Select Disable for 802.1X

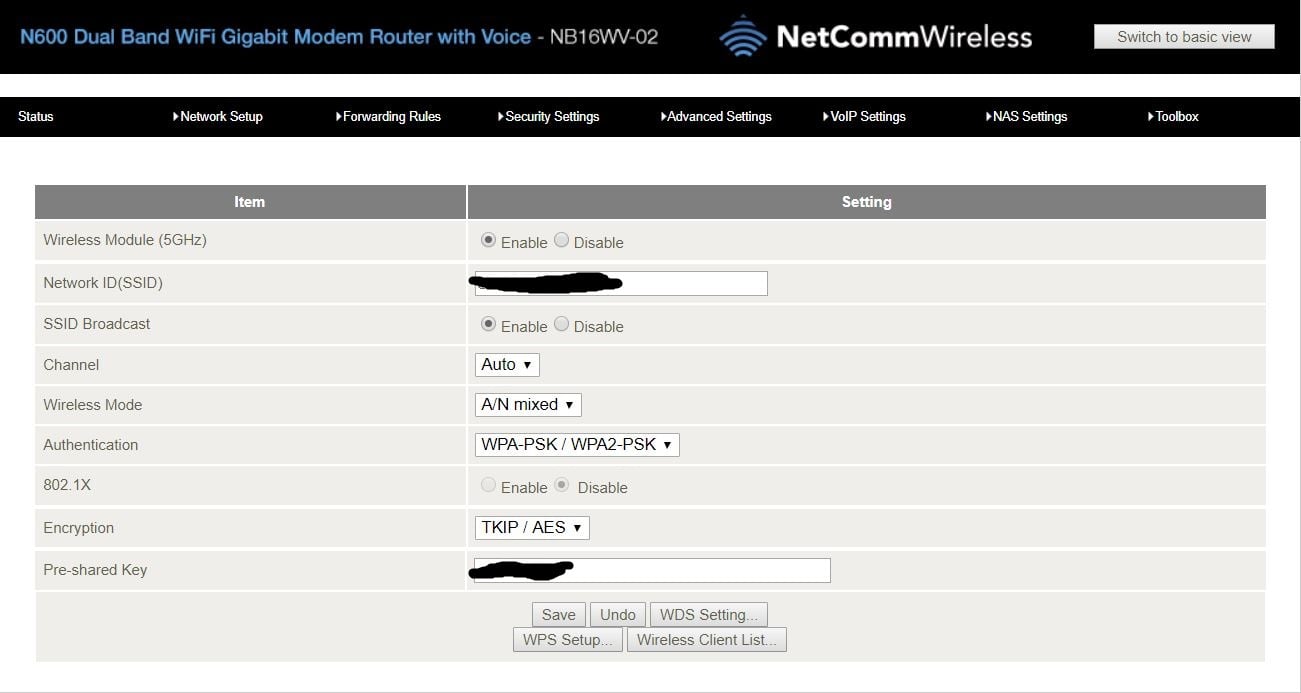click(x=562, y=486)
